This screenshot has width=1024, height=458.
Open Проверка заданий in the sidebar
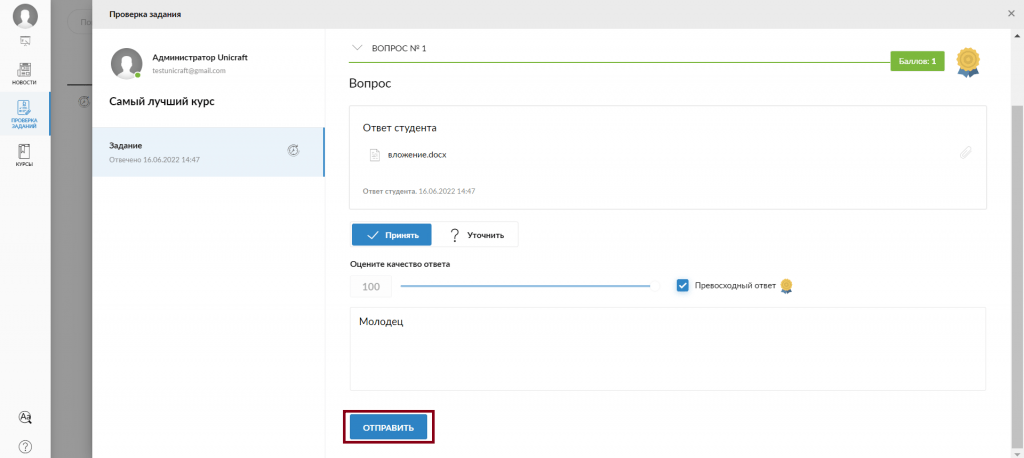[x=25, y=114]
